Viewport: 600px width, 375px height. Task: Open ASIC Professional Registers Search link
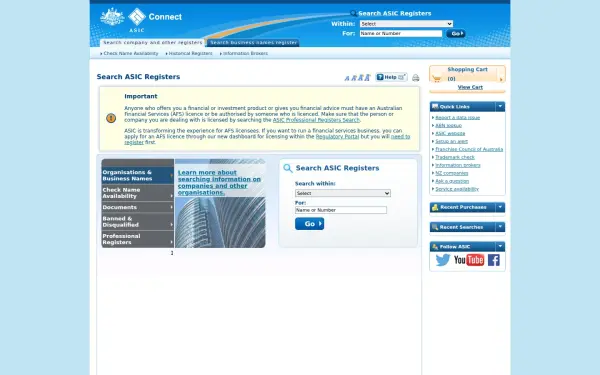[316, 120]
